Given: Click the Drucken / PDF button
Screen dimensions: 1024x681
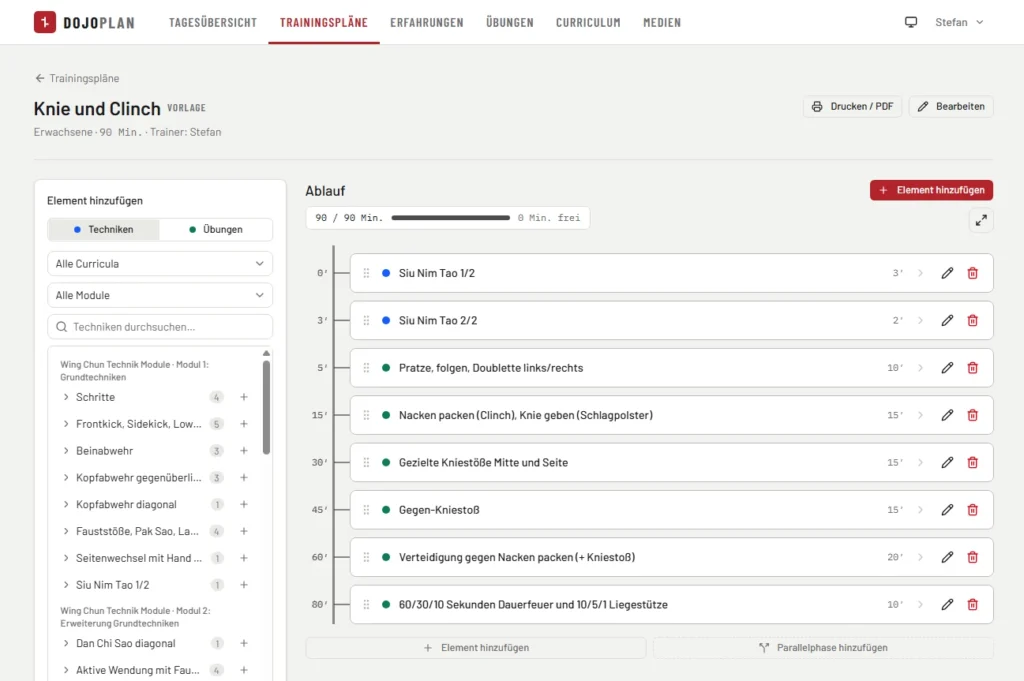Looking at the screenshot, I should click(852, 106).
